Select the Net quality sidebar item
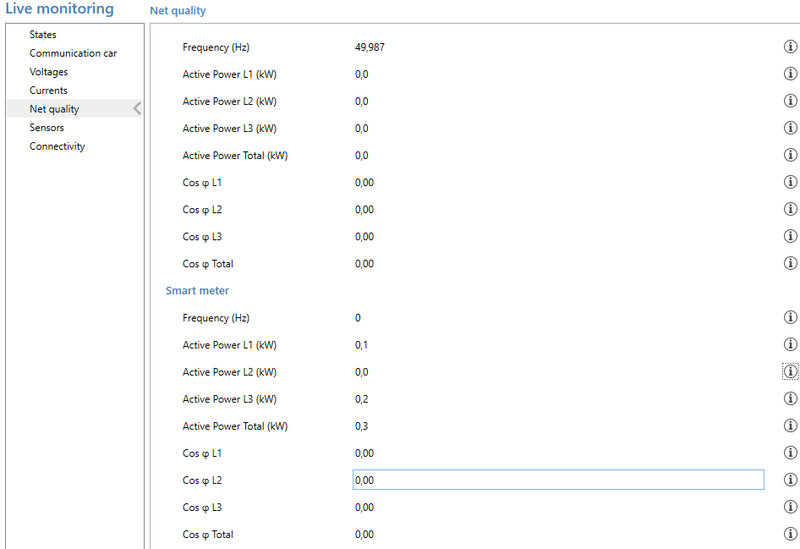The image size is (800, 549). coord(76,109)
